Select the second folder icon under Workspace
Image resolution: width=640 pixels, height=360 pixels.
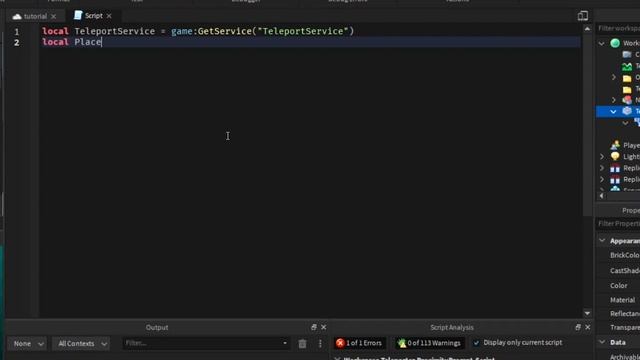627,89
